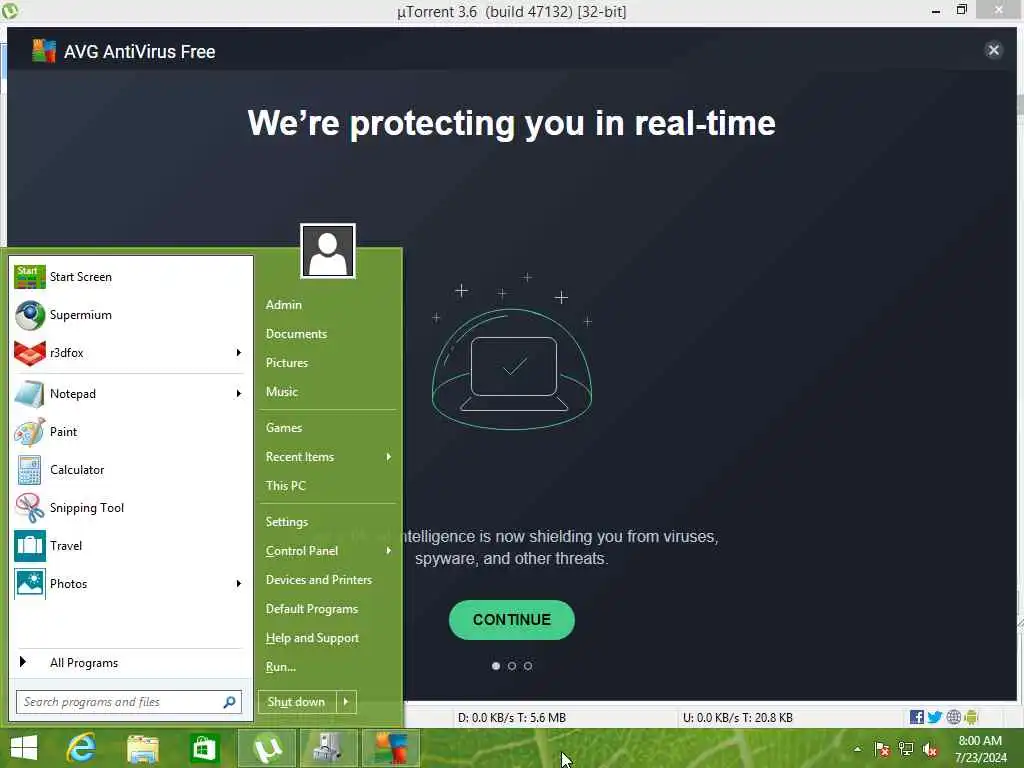
Task: Open Internet Explorer from the taskbar
Action: (81, 748)
